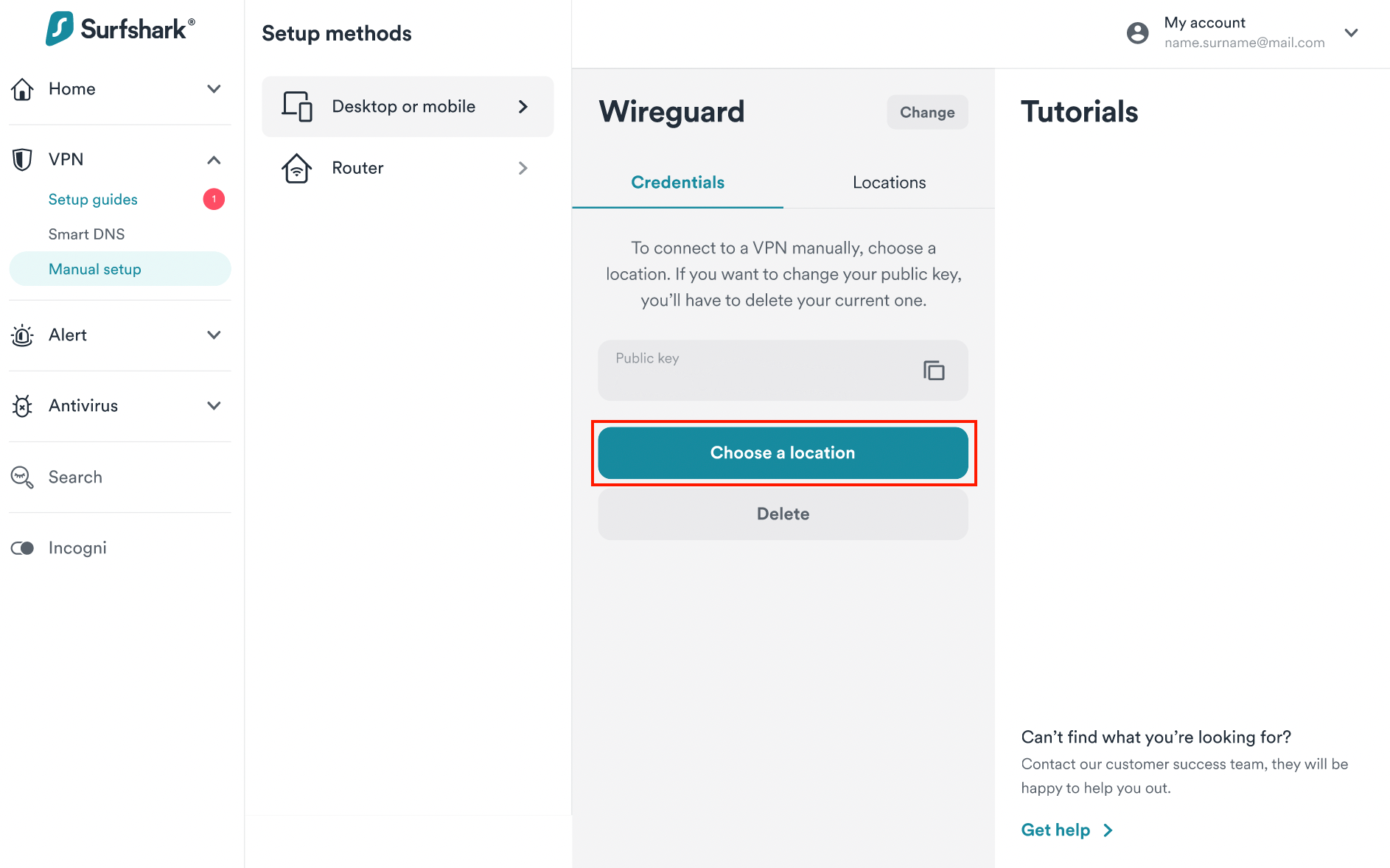Viewport: 1390px width, 868px height.
Task: Click the My account avatar icon
Action: pos(1137,32)
